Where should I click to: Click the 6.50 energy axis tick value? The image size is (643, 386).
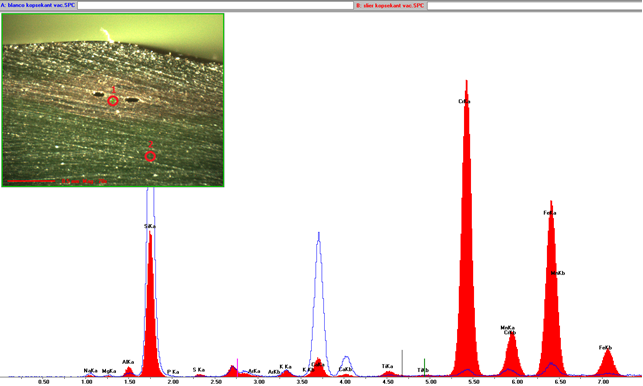[x=560, y=382]
